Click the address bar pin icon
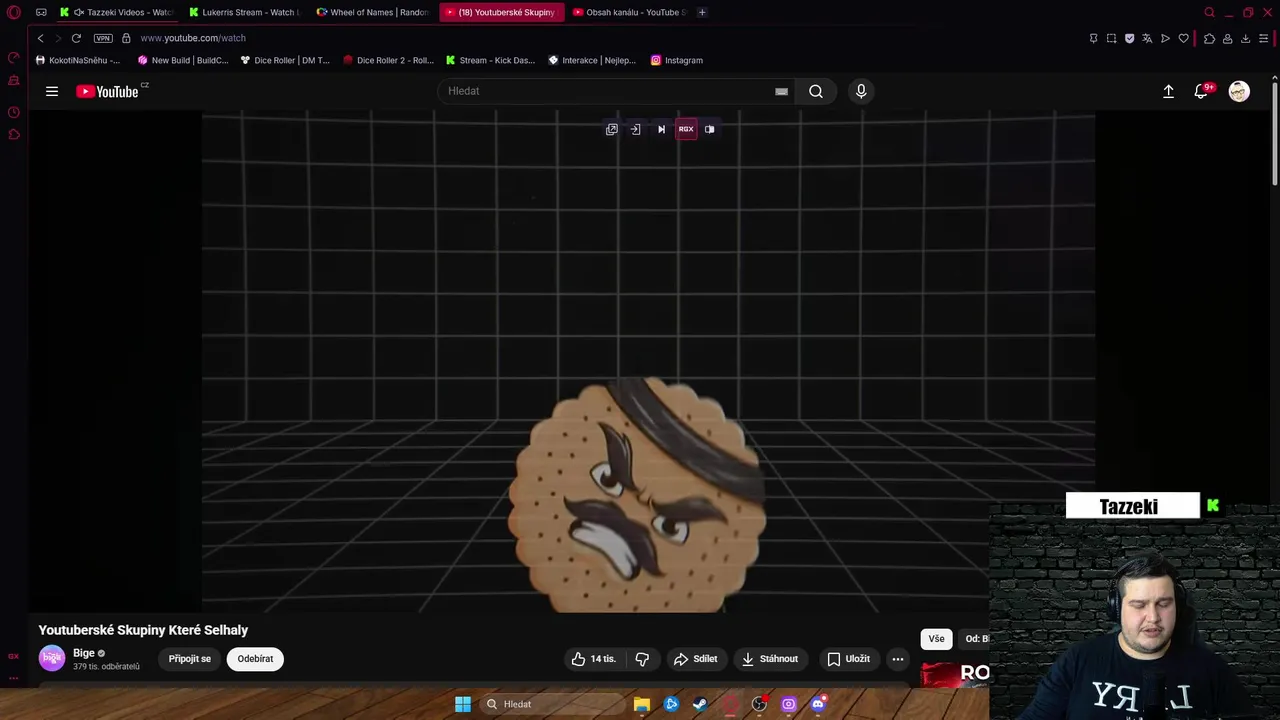This screenshot has width=1280, height=720. click(x=1093, y=38)
